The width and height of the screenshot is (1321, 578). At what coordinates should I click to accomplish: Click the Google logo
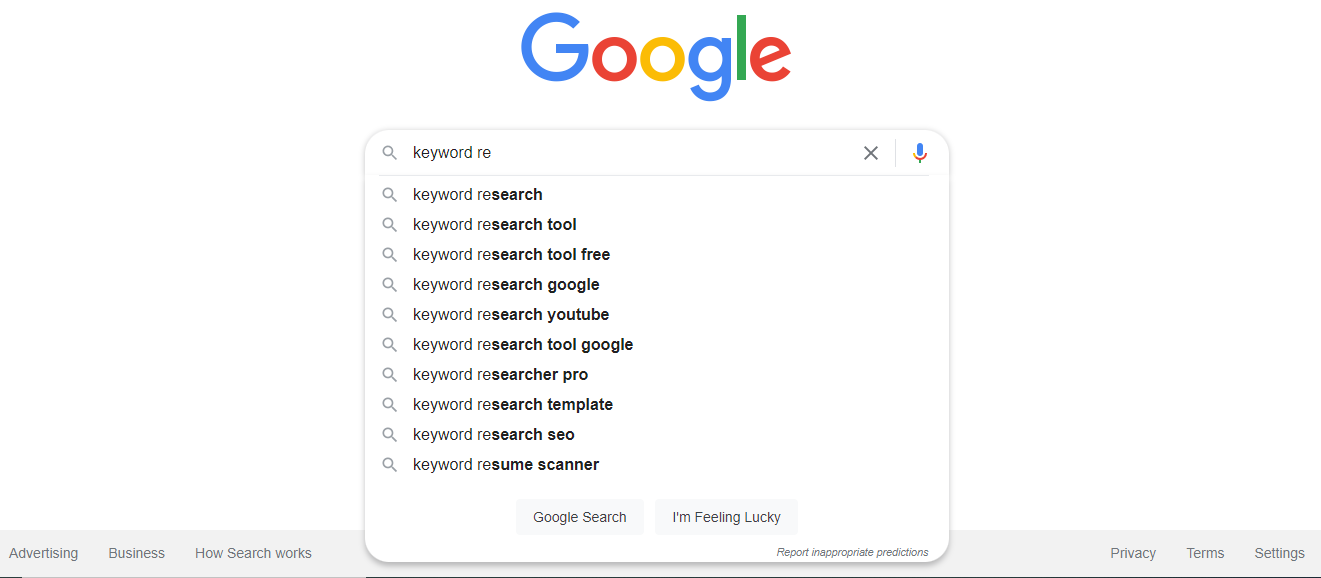click(x=655, y=56)
